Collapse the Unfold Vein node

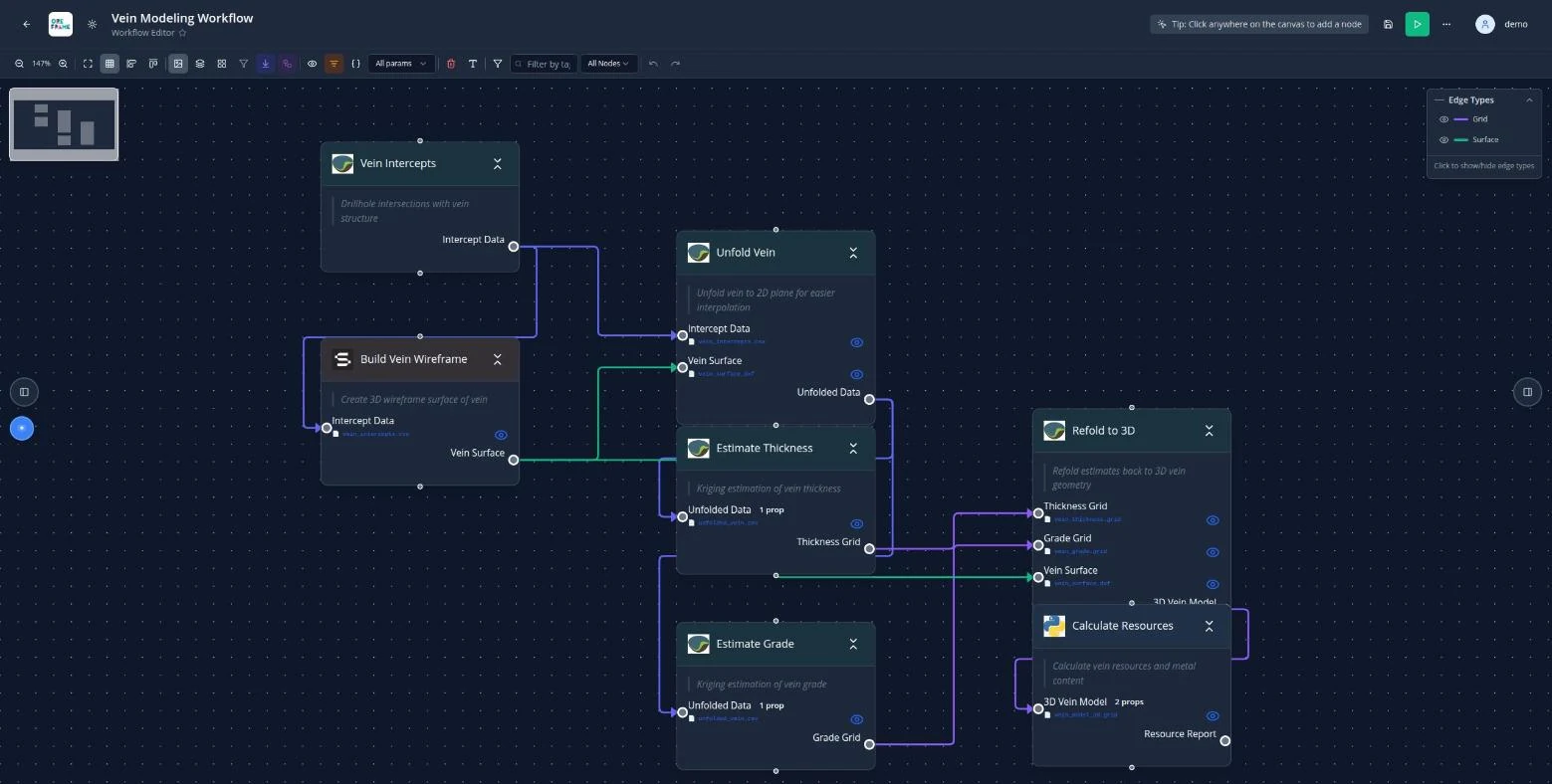click(853, 253)
